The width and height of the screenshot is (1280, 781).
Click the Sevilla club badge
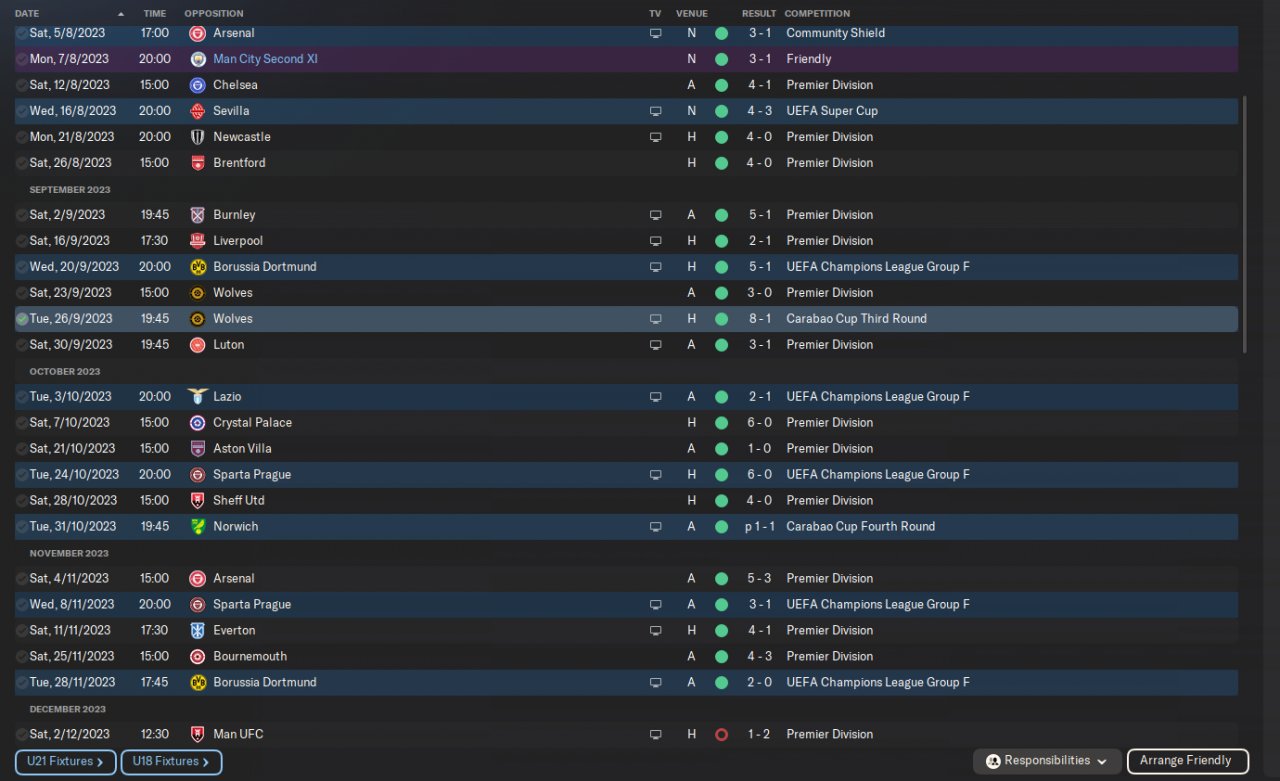(197, 111)
